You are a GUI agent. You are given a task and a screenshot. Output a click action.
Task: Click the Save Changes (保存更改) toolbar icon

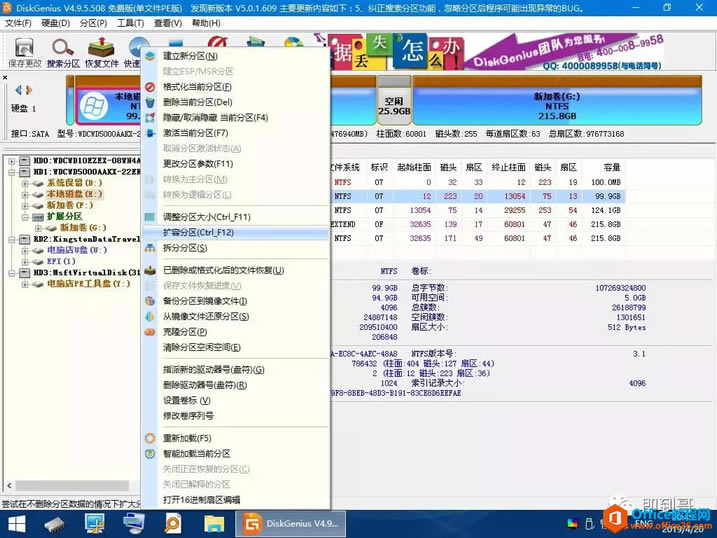(x=25, y=53)
